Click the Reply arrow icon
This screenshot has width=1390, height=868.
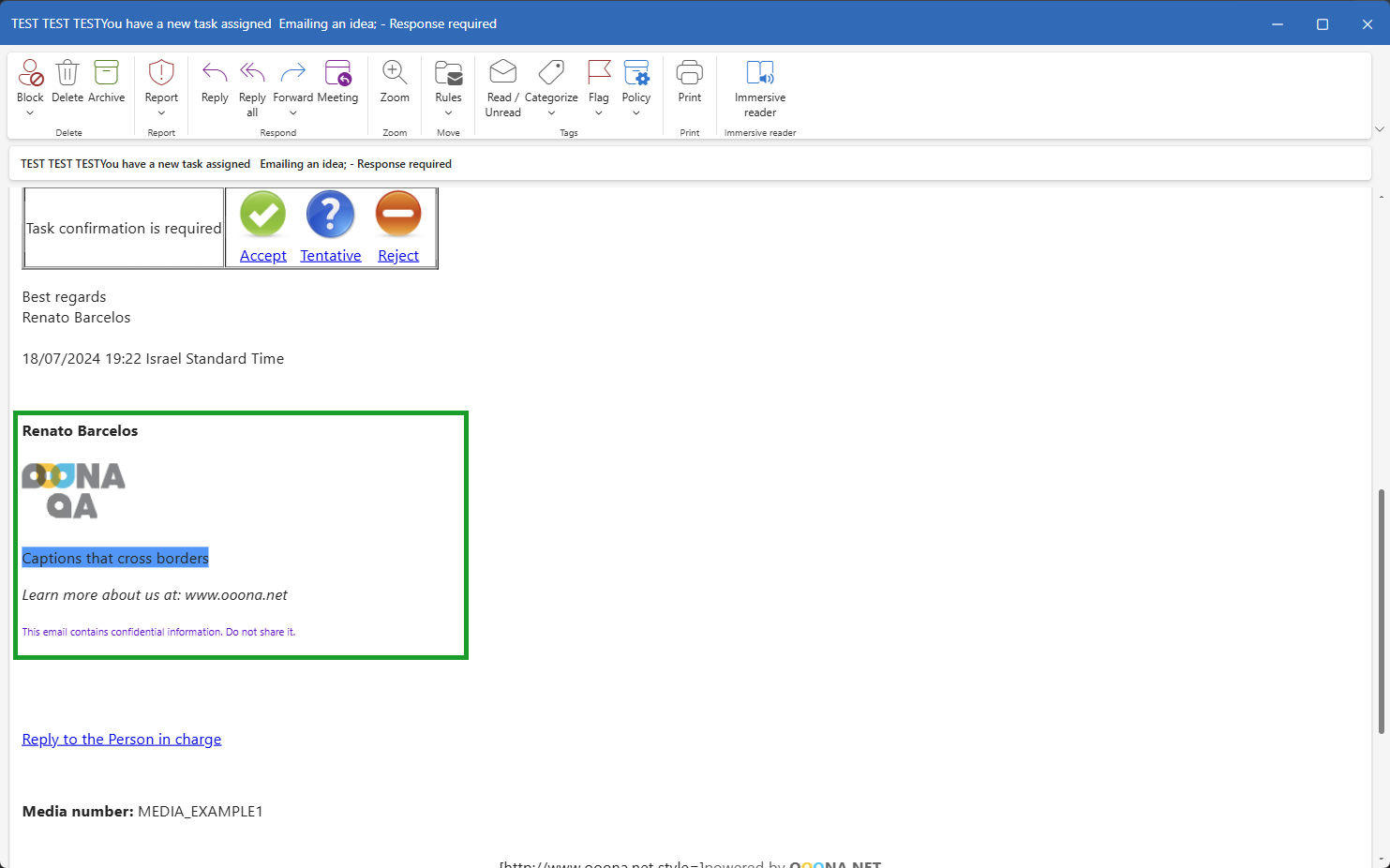215,73
